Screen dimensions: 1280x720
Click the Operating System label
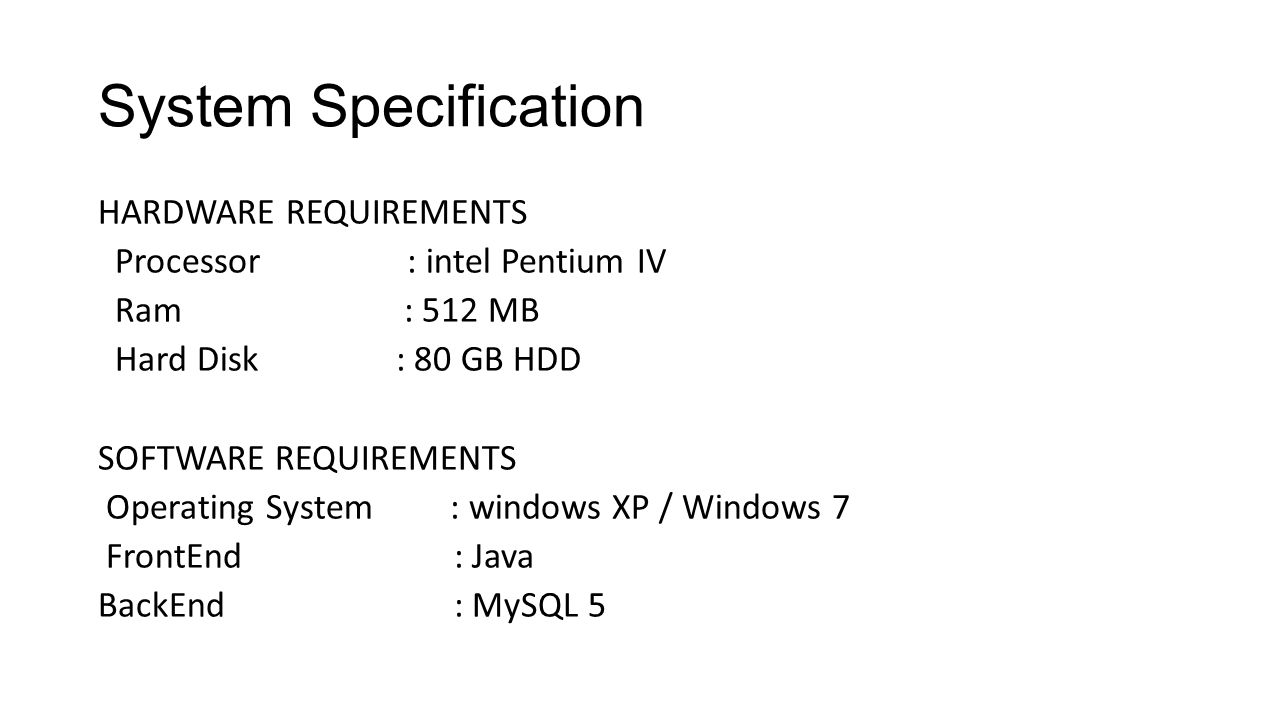[239, 508]
